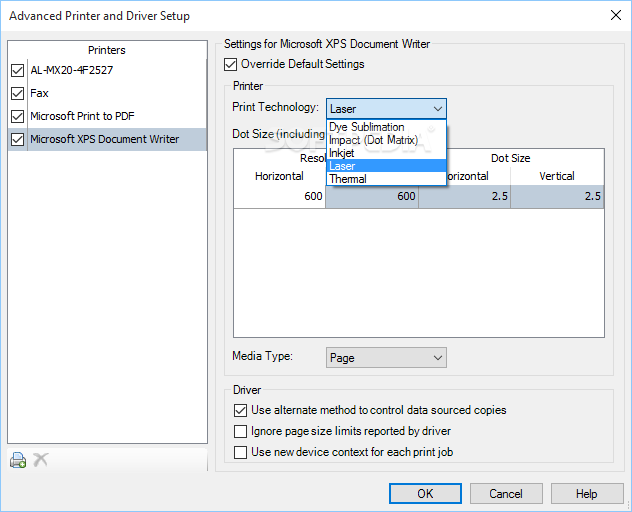The image size is (632, 512).
Task: Select Inkjet print technology
Action: click(386, 153)
